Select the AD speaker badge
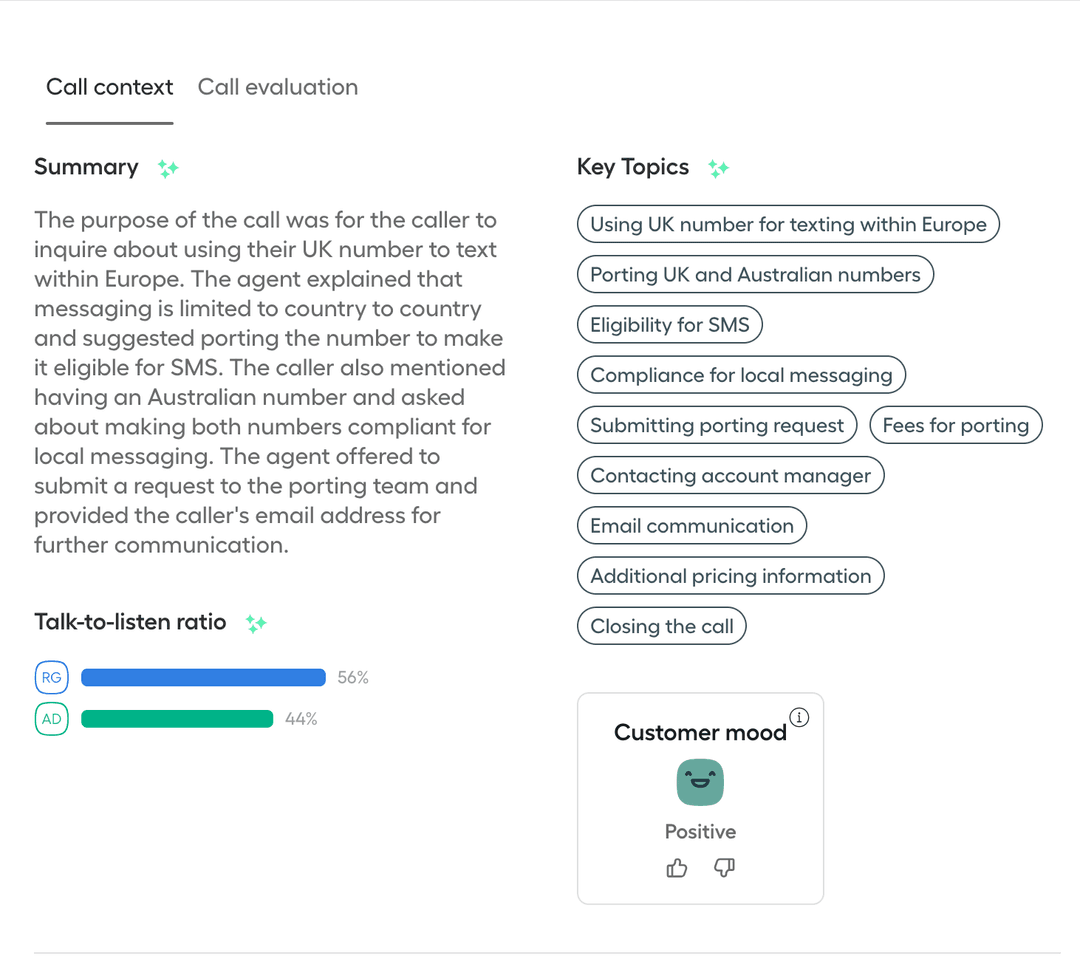 (51, 718)
